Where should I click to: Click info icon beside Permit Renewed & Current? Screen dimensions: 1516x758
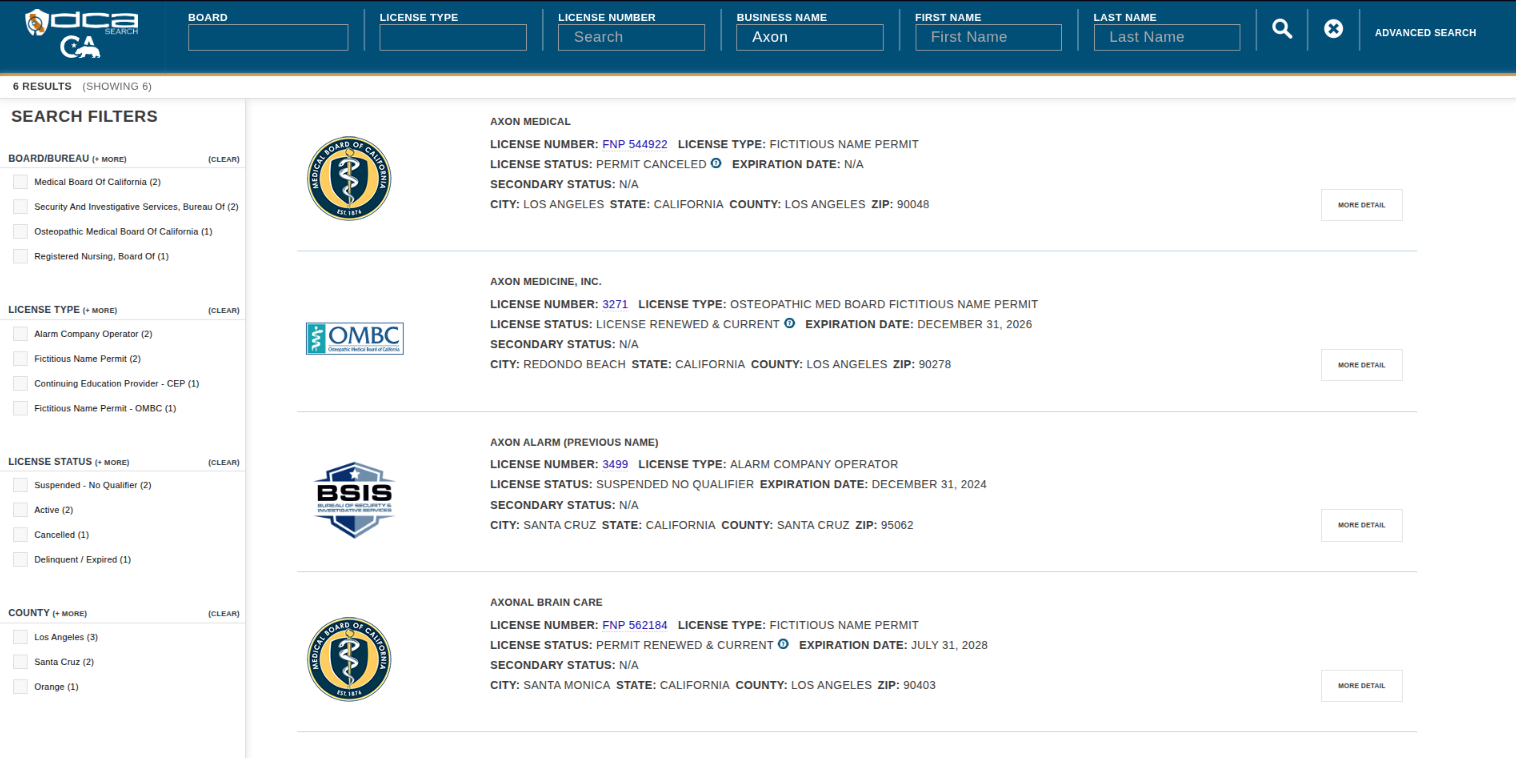click(783, 644)
